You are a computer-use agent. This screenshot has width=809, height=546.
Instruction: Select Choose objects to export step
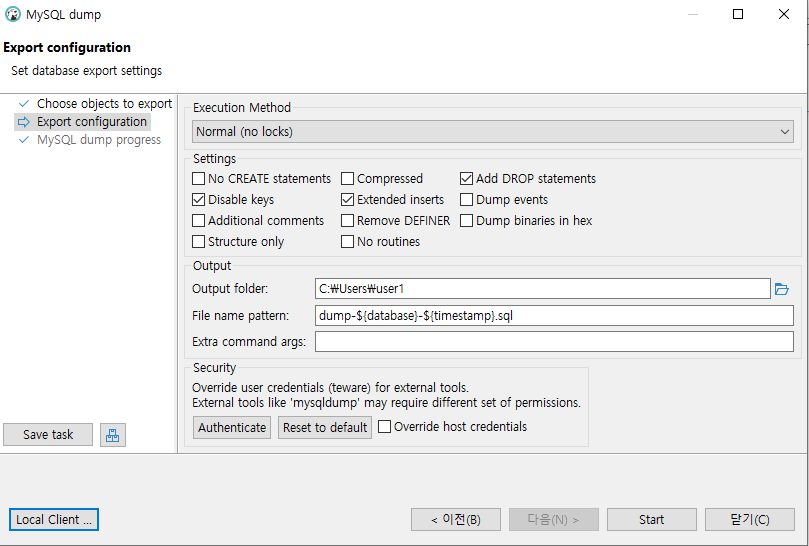(x=104, y=104)
